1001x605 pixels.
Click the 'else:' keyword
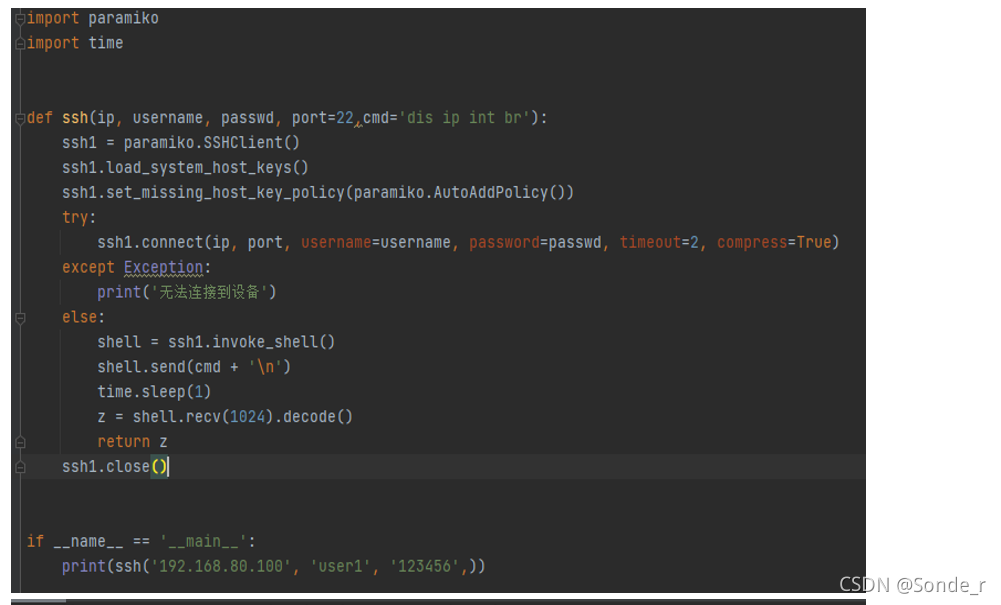tap(83, 317)
